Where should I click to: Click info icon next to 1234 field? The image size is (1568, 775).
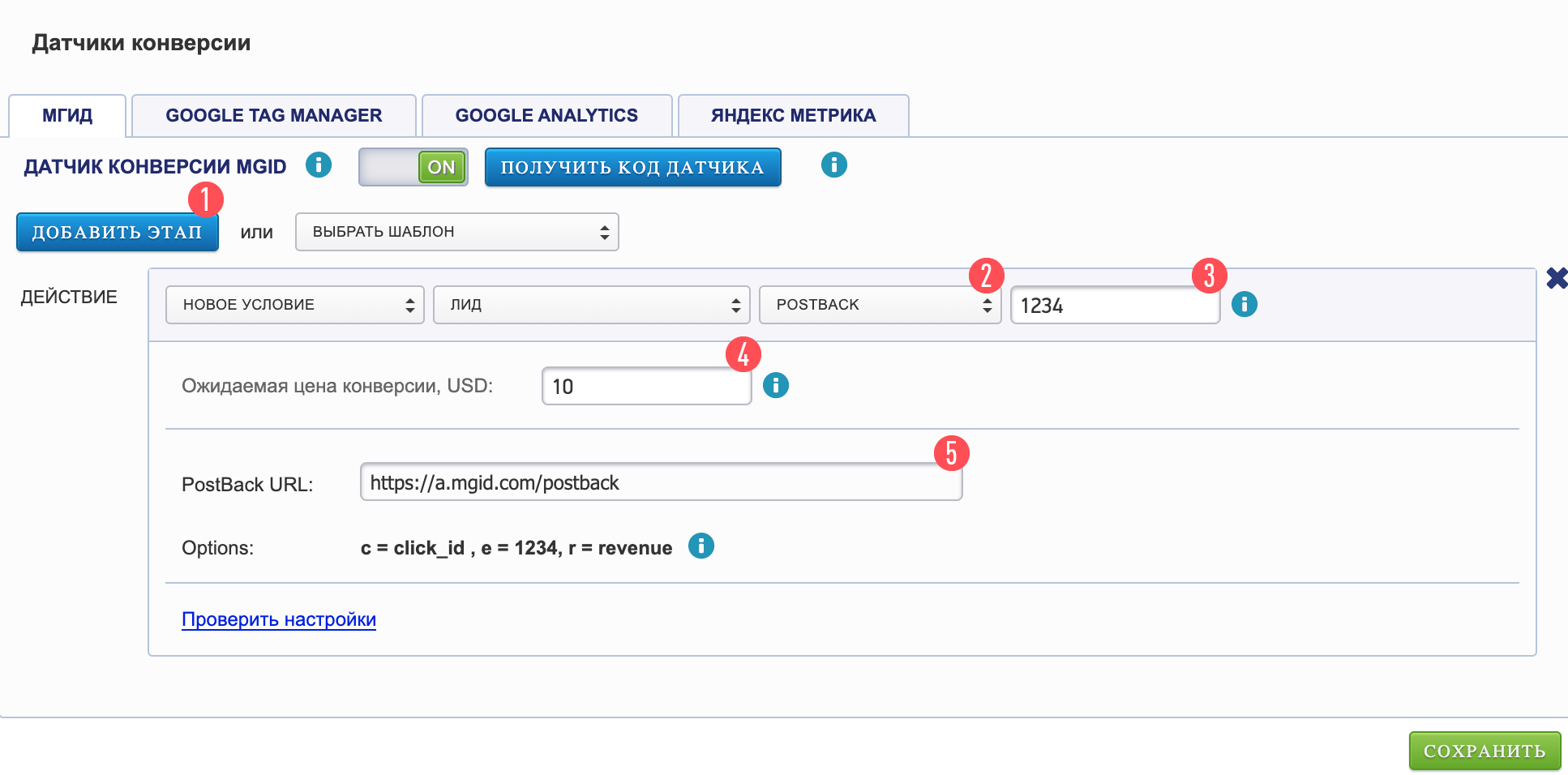[x=1244, y=305]
